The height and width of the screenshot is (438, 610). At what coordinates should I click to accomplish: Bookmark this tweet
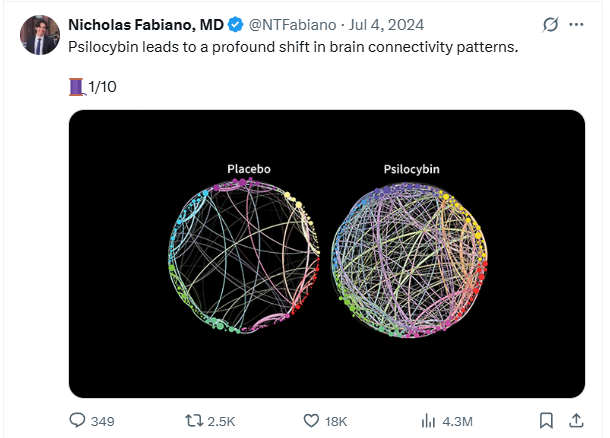tap(546, 421)
